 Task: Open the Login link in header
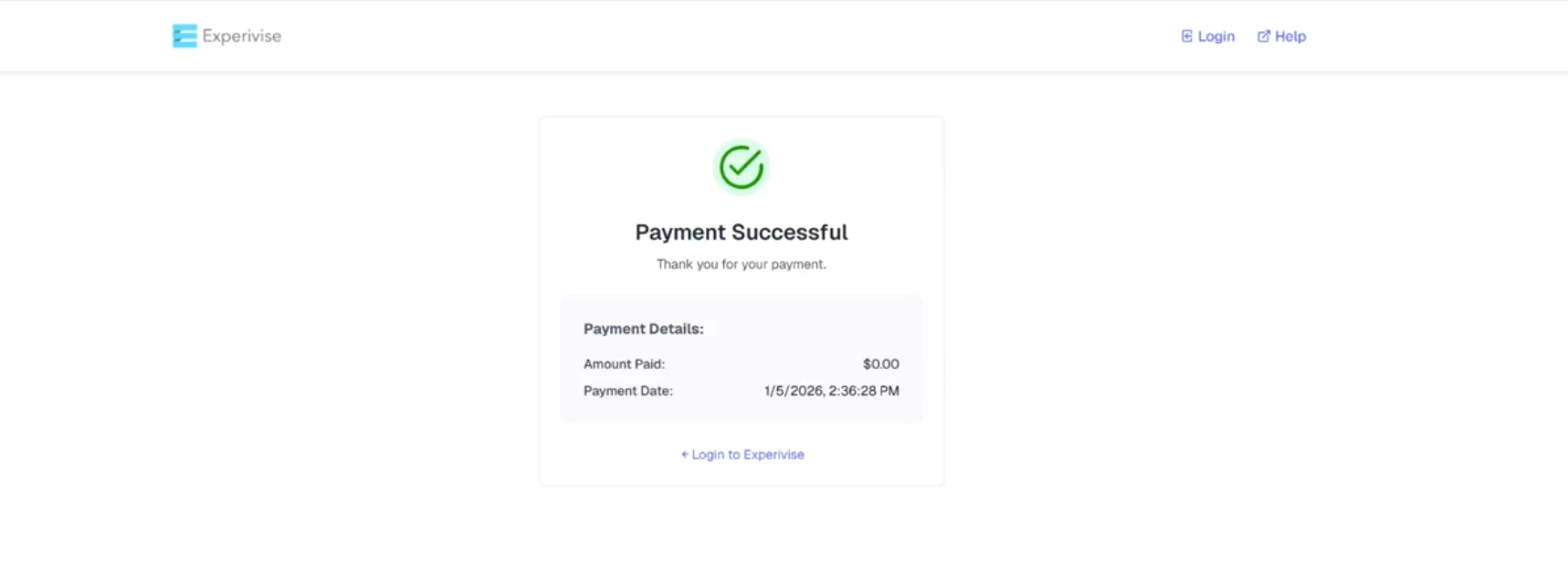[x=1215, y=37]
